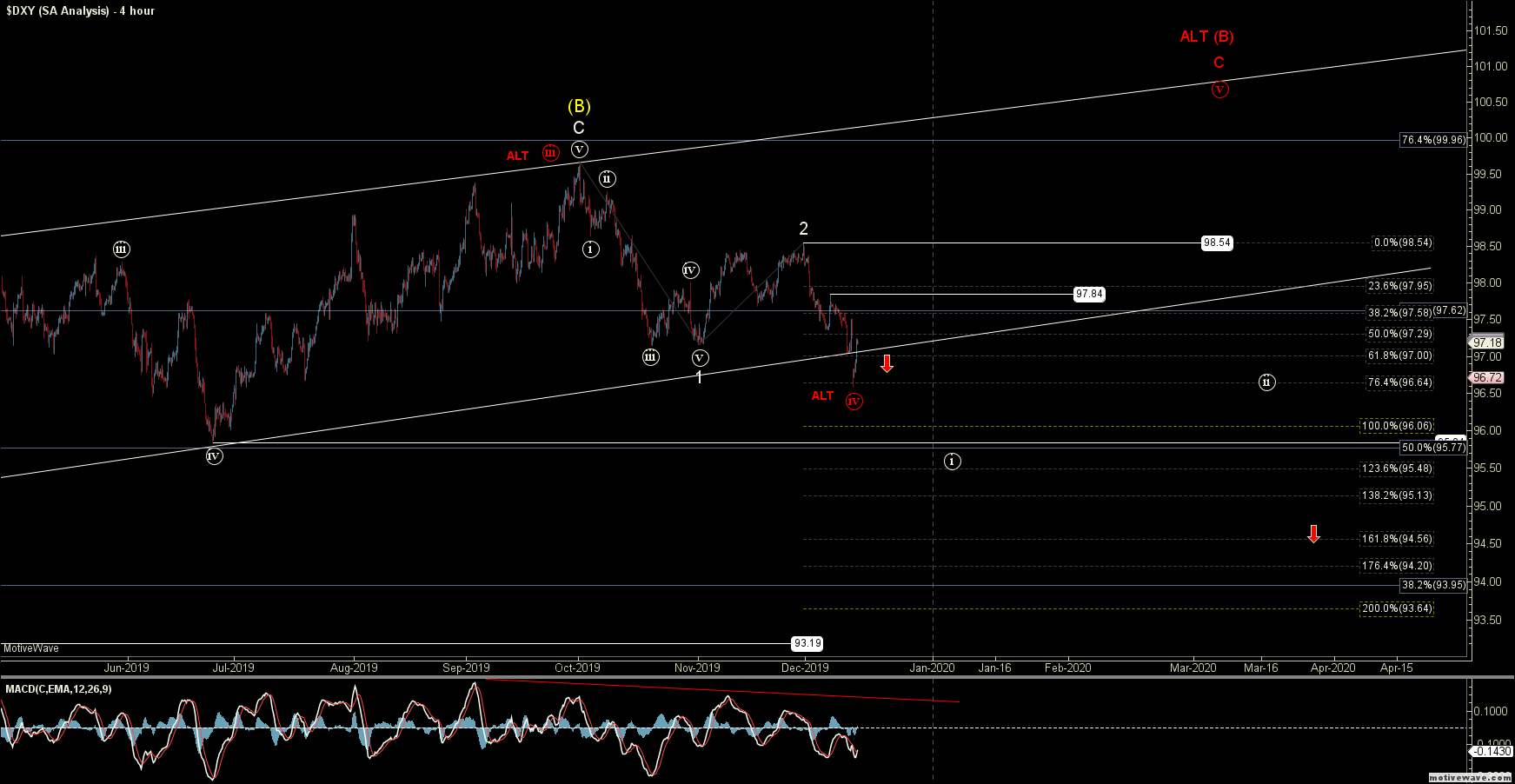Screen dimensions: 1515x784
Task: Click the current price 97.18 axis tag
Action: (1488, 342)
